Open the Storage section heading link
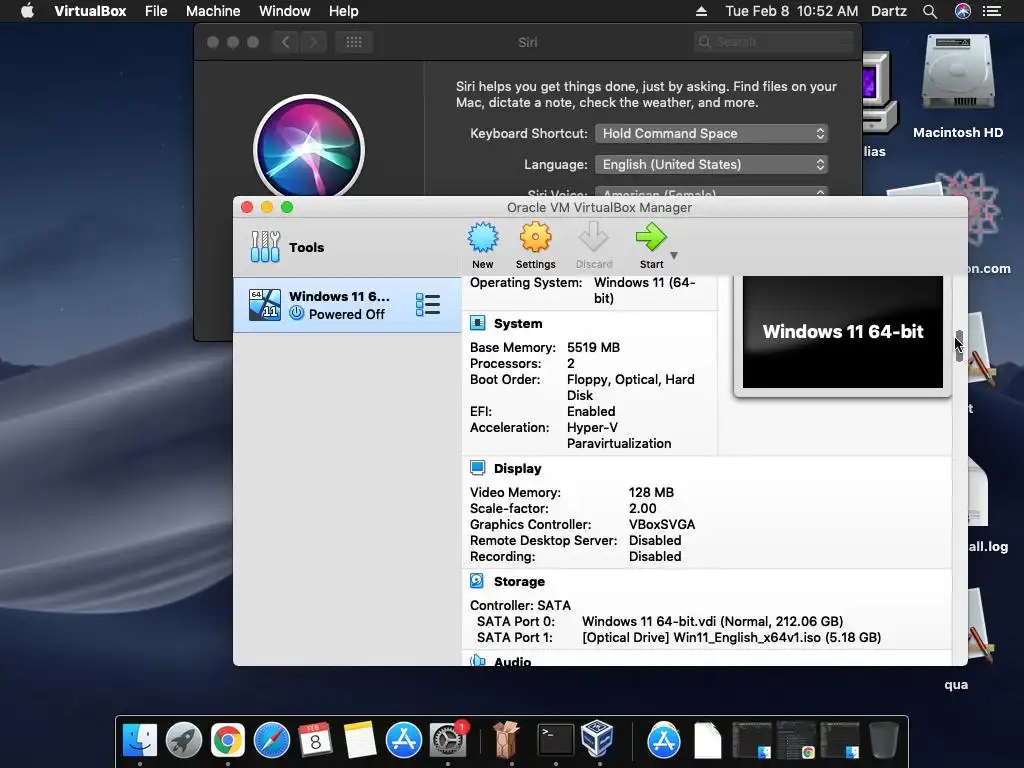Screen dimensions: 1024x768 coord(519,581)
